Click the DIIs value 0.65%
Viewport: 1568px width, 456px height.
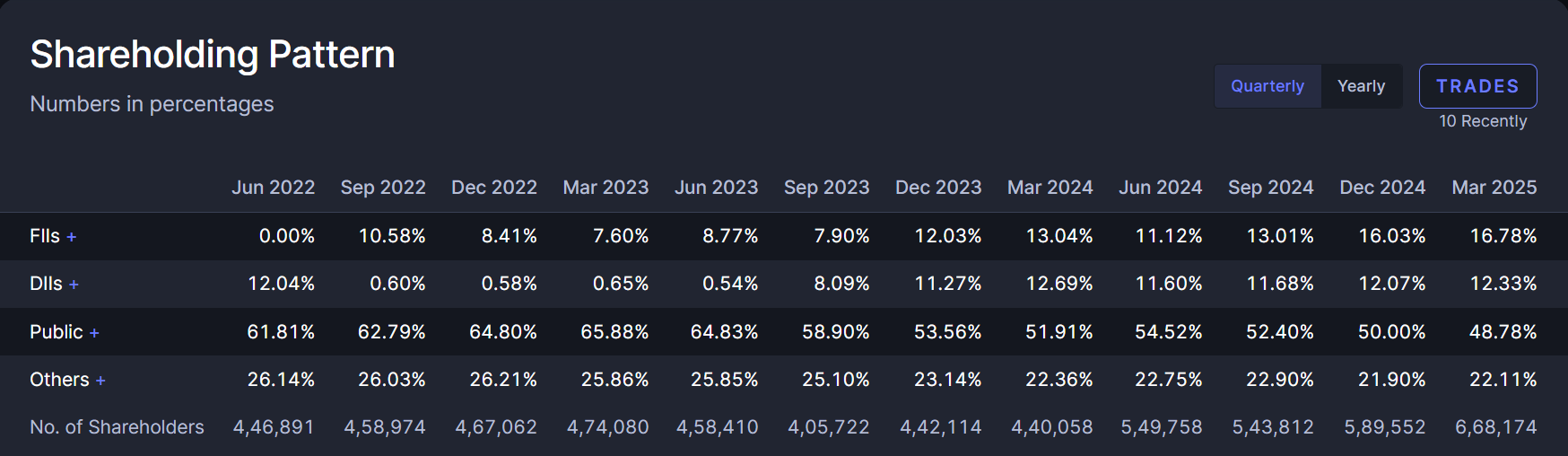[621, 284]
